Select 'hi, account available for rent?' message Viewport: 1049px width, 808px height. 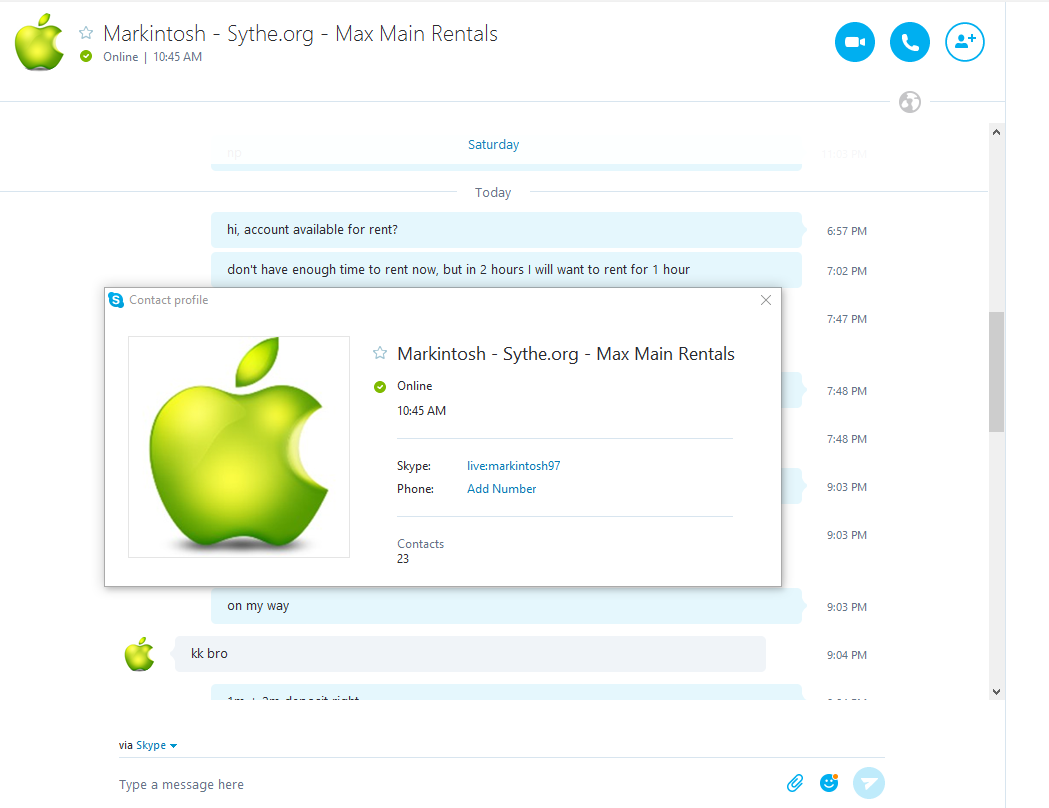pyautogui.click(x=506, y=229)
